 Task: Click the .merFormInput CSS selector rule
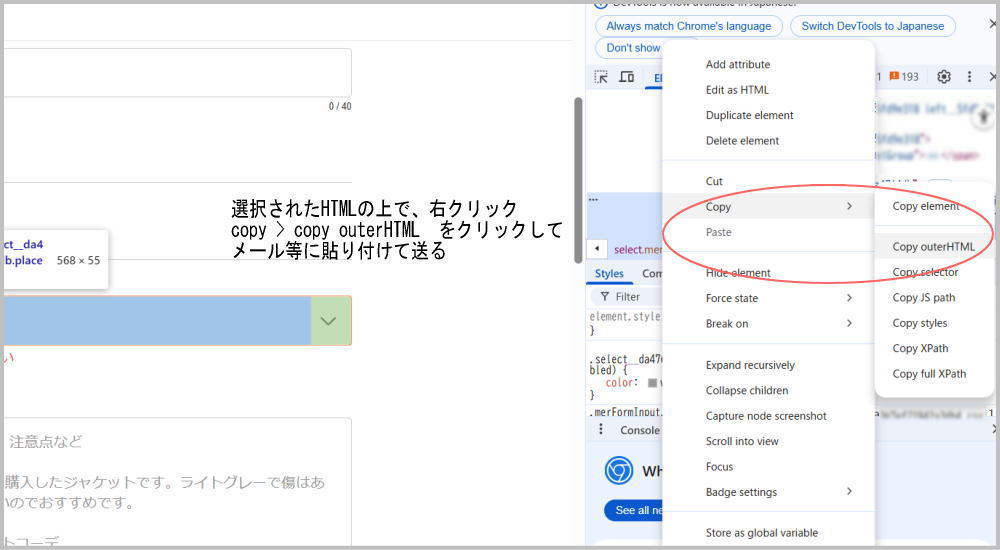pyautogui.click(x=626, y=412)
